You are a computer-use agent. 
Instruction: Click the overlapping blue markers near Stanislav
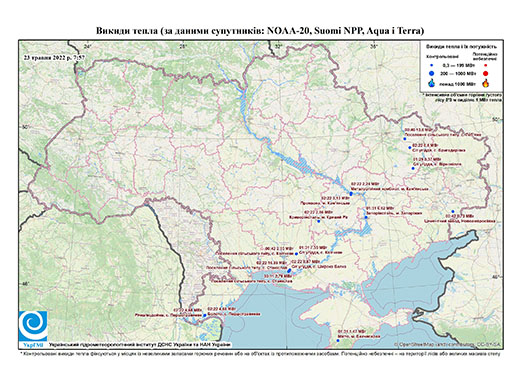click(289, 270)
